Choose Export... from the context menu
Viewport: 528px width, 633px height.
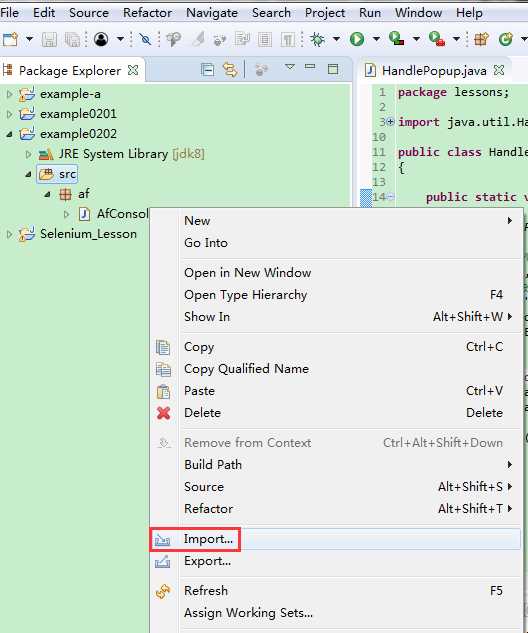coord(336,561)
